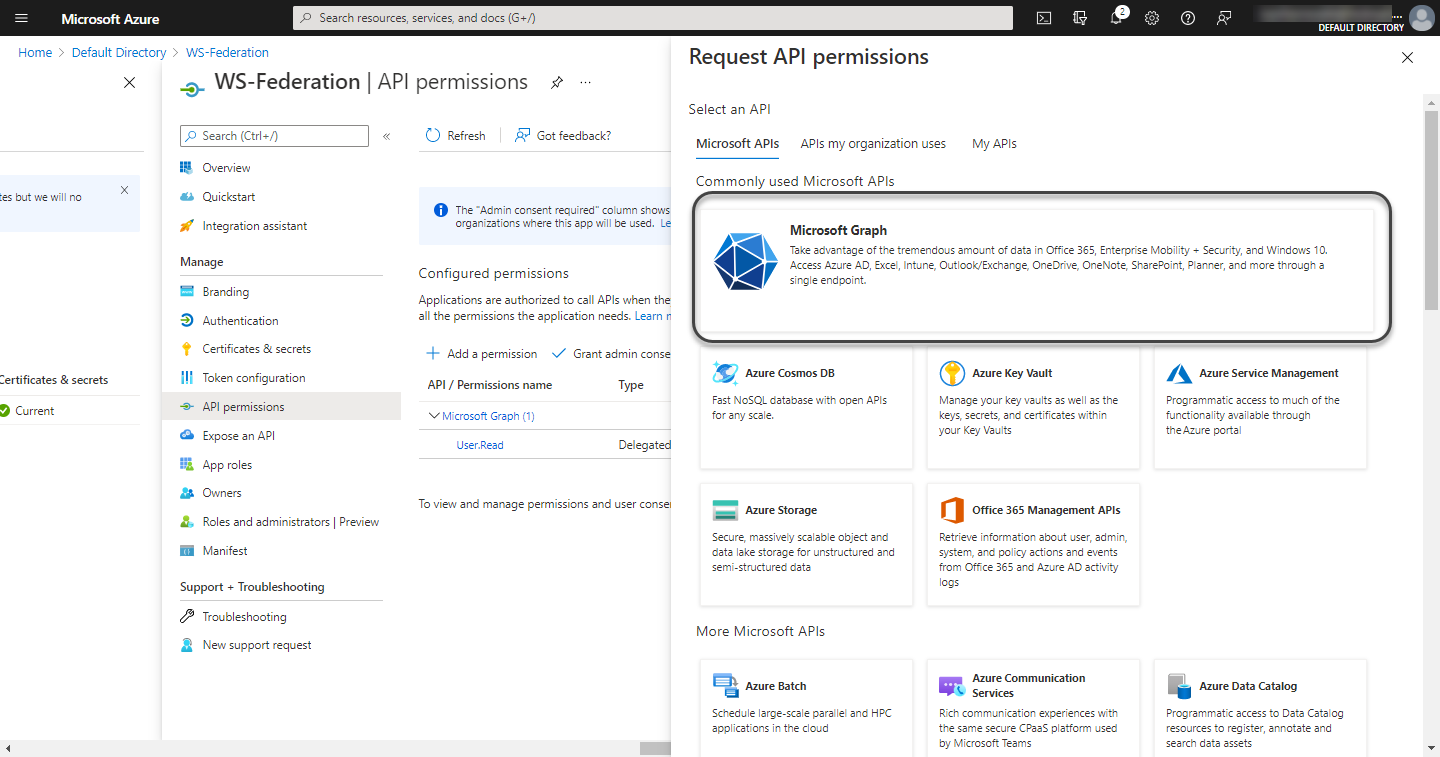The width and height of the screenshot is (1440, 757).
Task: Click the horizontal scrollbar at the bottom
Action: pos(655,748)
